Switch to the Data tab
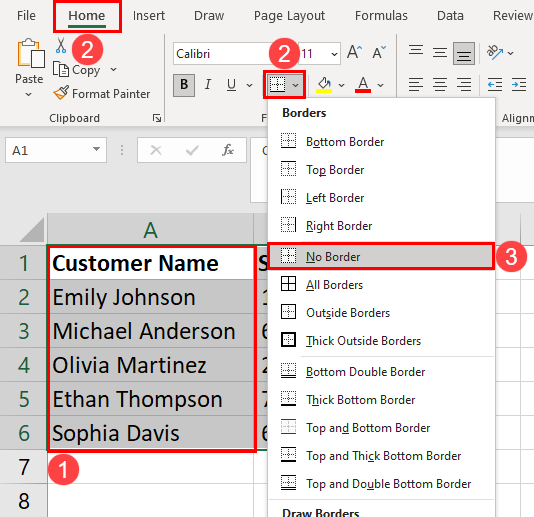534x517 pixels. [x=450, y=16]
